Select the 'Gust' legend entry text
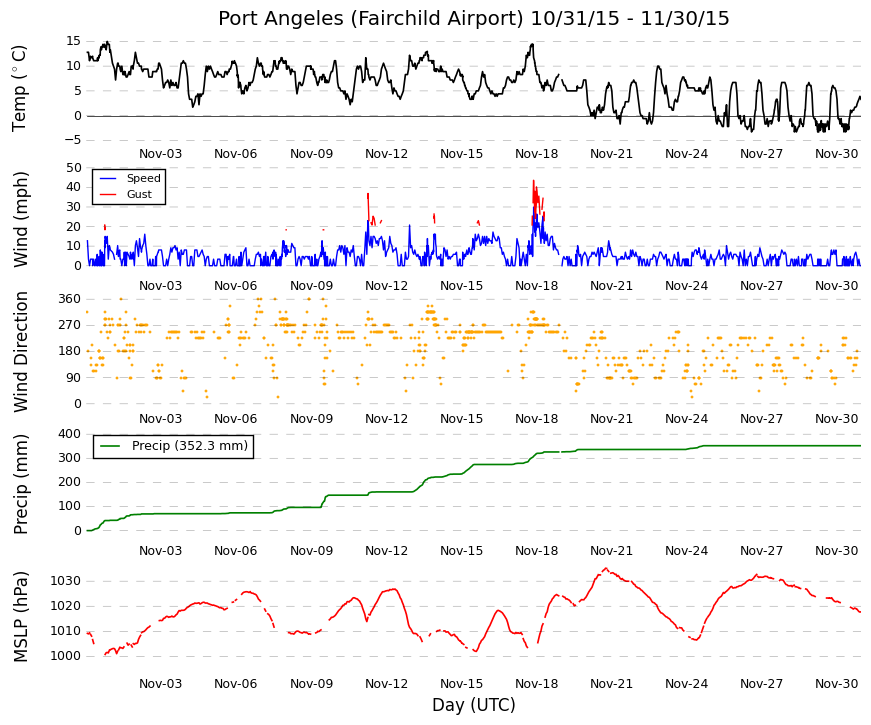The image size is (871, 725). click(x=139, y=194)
